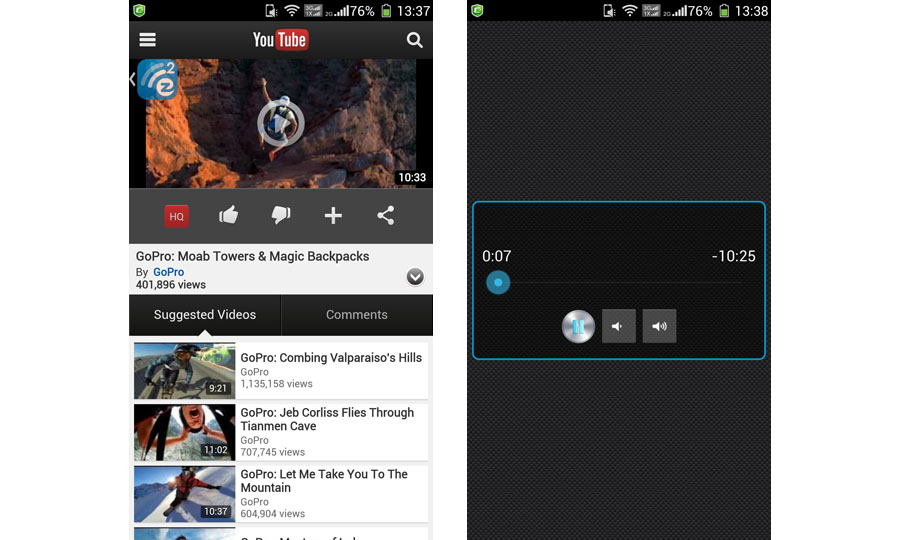Image resolution: width=900 pixels, height=540 pixels.
Task: Toggle HQ video quality button
Action: (x=177, y=216)
